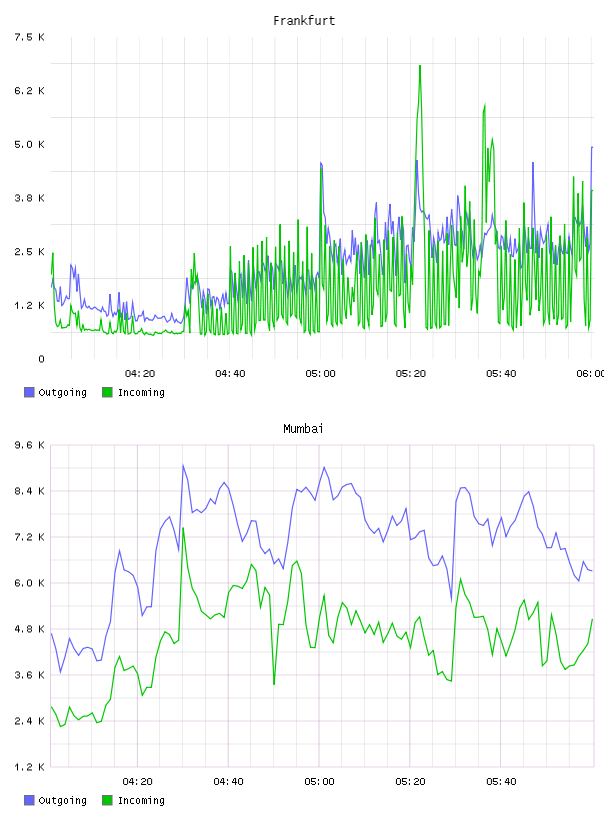608x816 pixels.
Task: Click the highest green Incoming peak in Mumbai chart
Action: [x=183, y=528]
